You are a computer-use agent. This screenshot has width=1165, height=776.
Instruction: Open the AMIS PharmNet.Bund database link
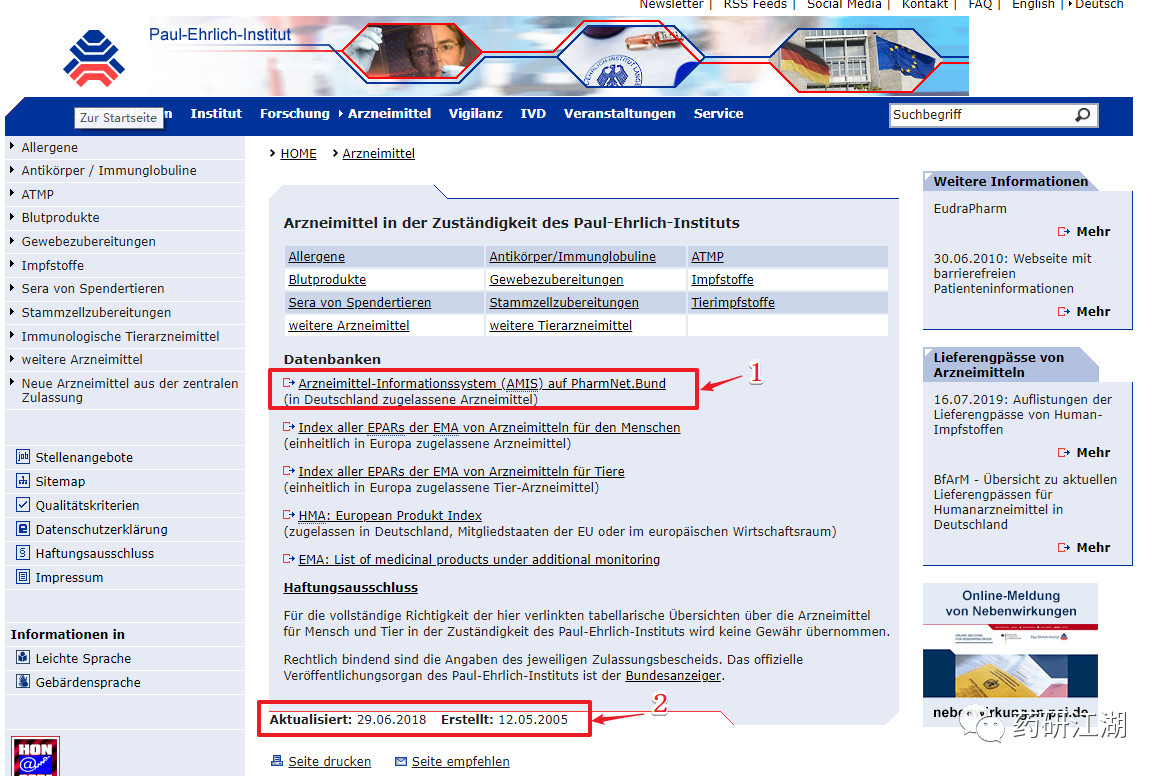coord(481,384)
